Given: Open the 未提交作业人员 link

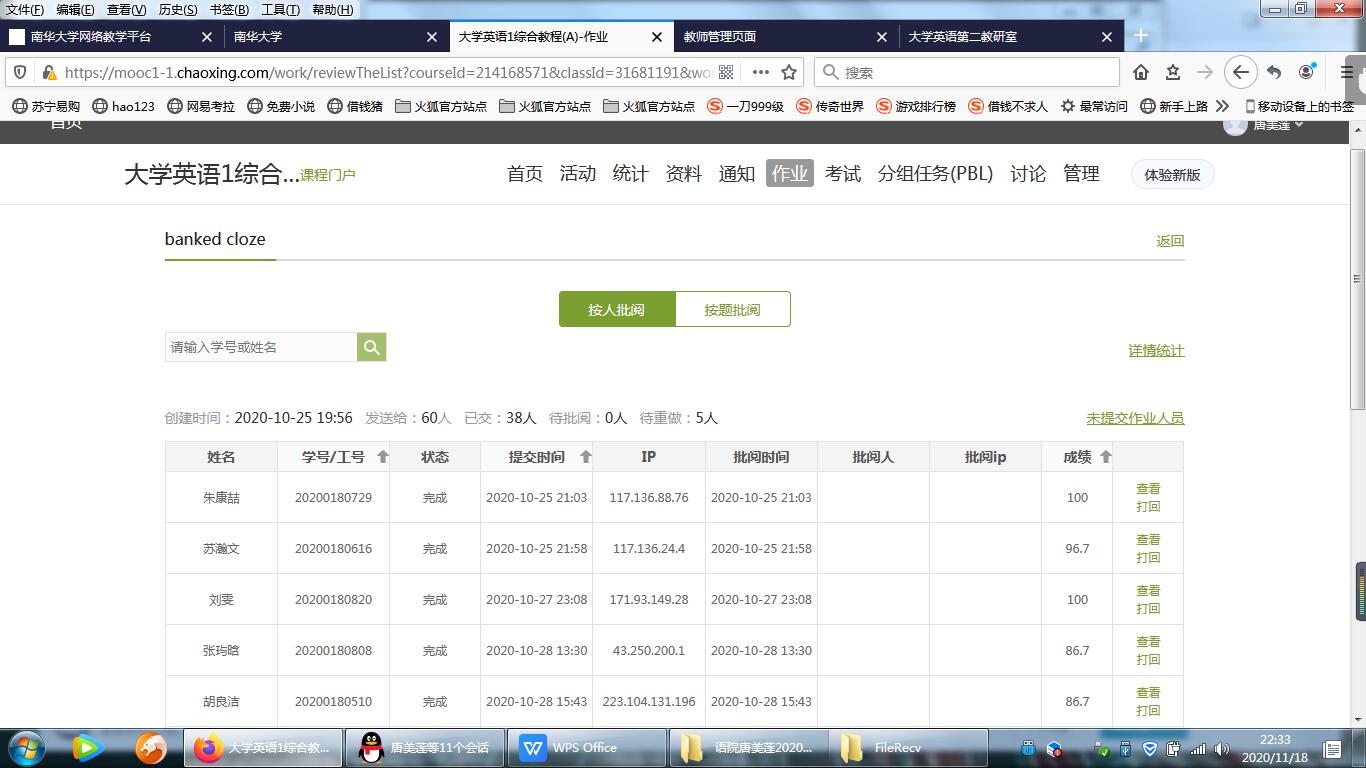Looking at the screenshot, I should 1135,418.
